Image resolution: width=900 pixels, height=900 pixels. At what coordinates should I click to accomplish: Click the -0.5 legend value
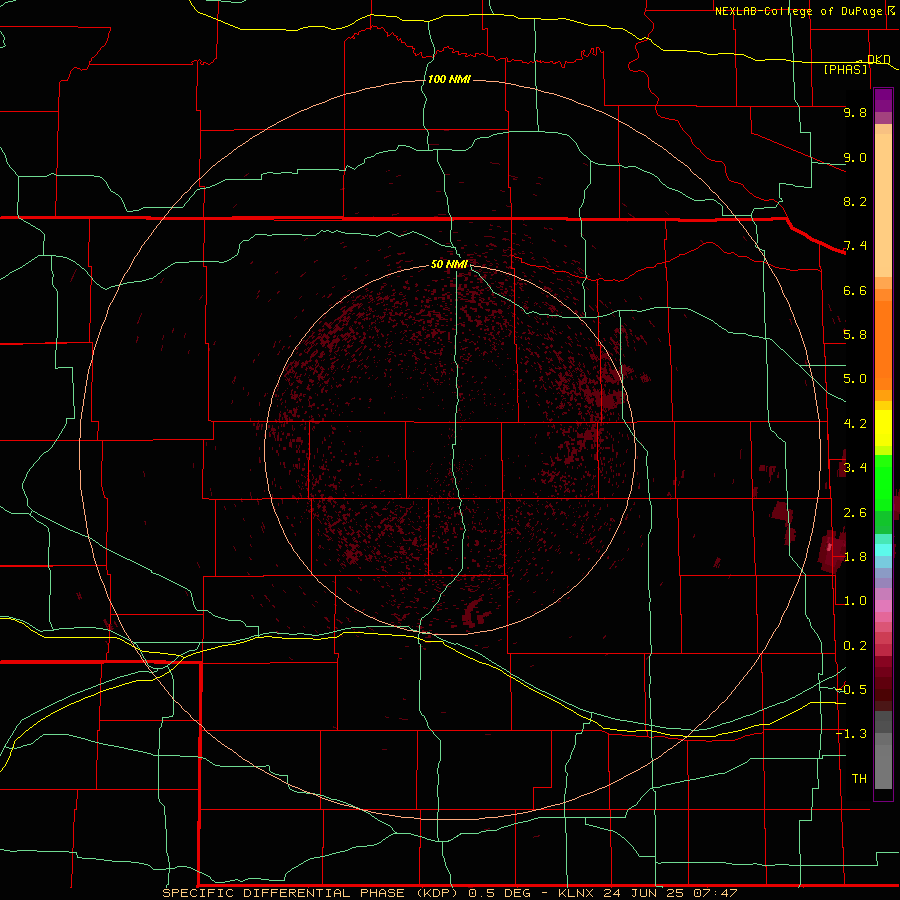pyautogui.click(x=852, y=689)
